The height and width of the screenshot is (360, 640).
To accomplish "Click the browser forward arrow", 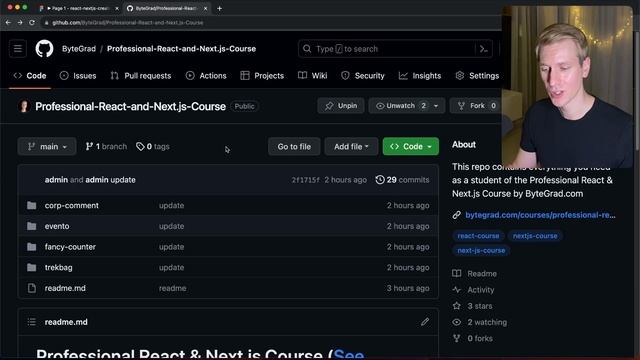I will [x=20, y=22].
